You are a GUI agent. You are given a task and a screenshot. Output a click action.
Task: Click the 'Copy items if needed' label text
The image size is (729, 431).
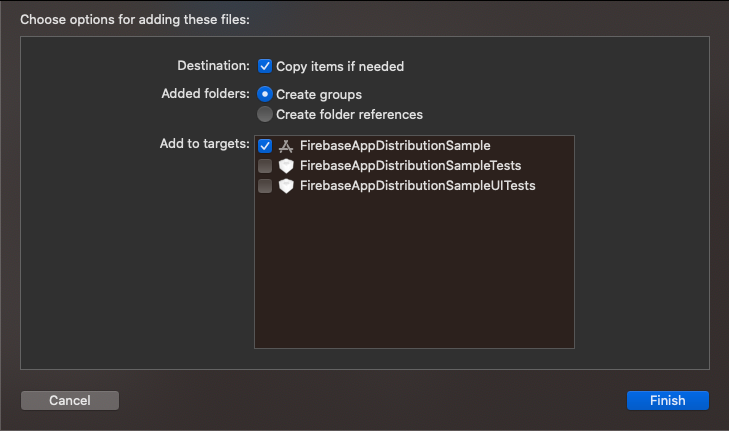click(340, 67)
